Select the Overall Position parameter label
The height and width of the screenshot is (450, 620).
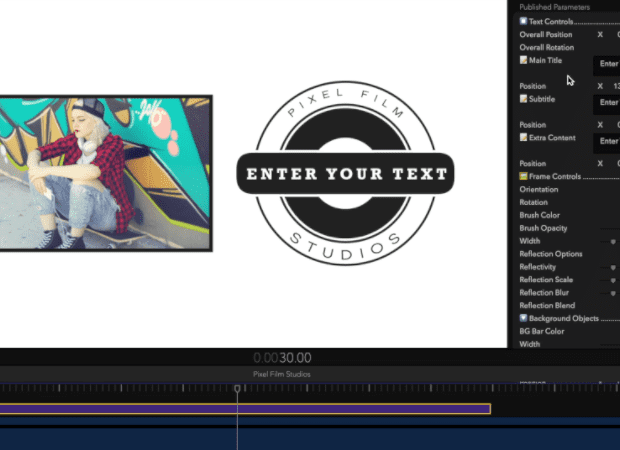click(x=546, y=35)
